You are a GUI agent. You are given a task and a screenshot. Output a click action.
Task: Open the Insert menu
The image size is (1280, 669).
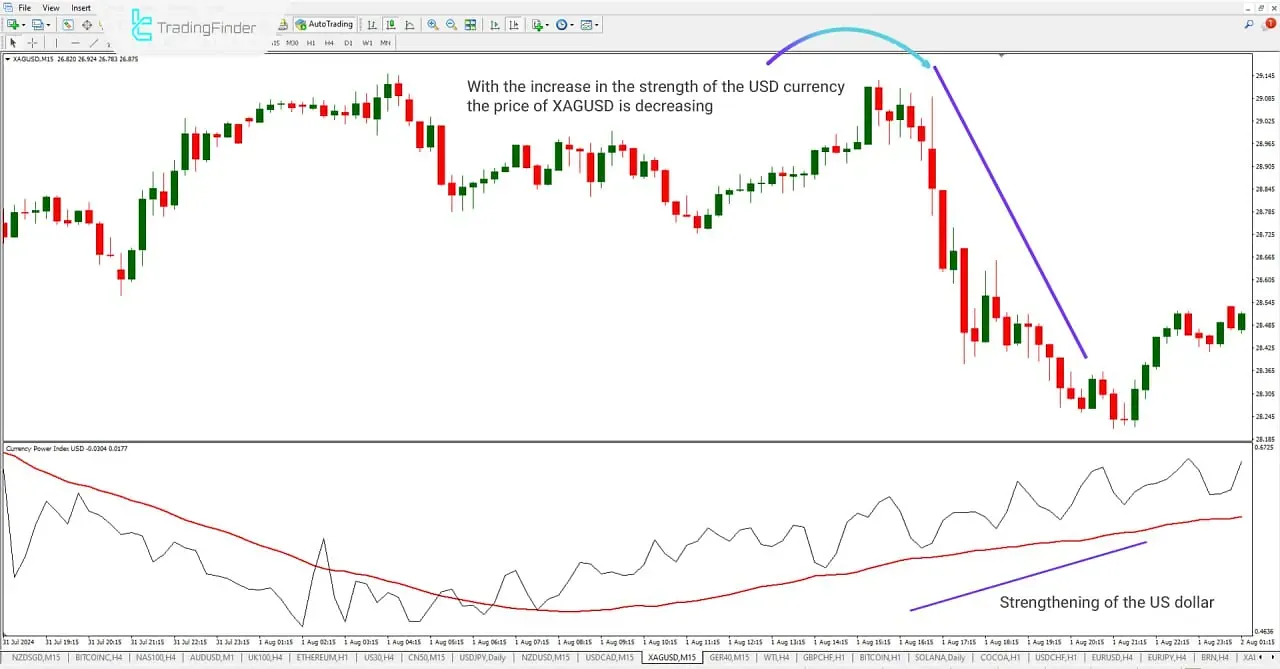80,7
